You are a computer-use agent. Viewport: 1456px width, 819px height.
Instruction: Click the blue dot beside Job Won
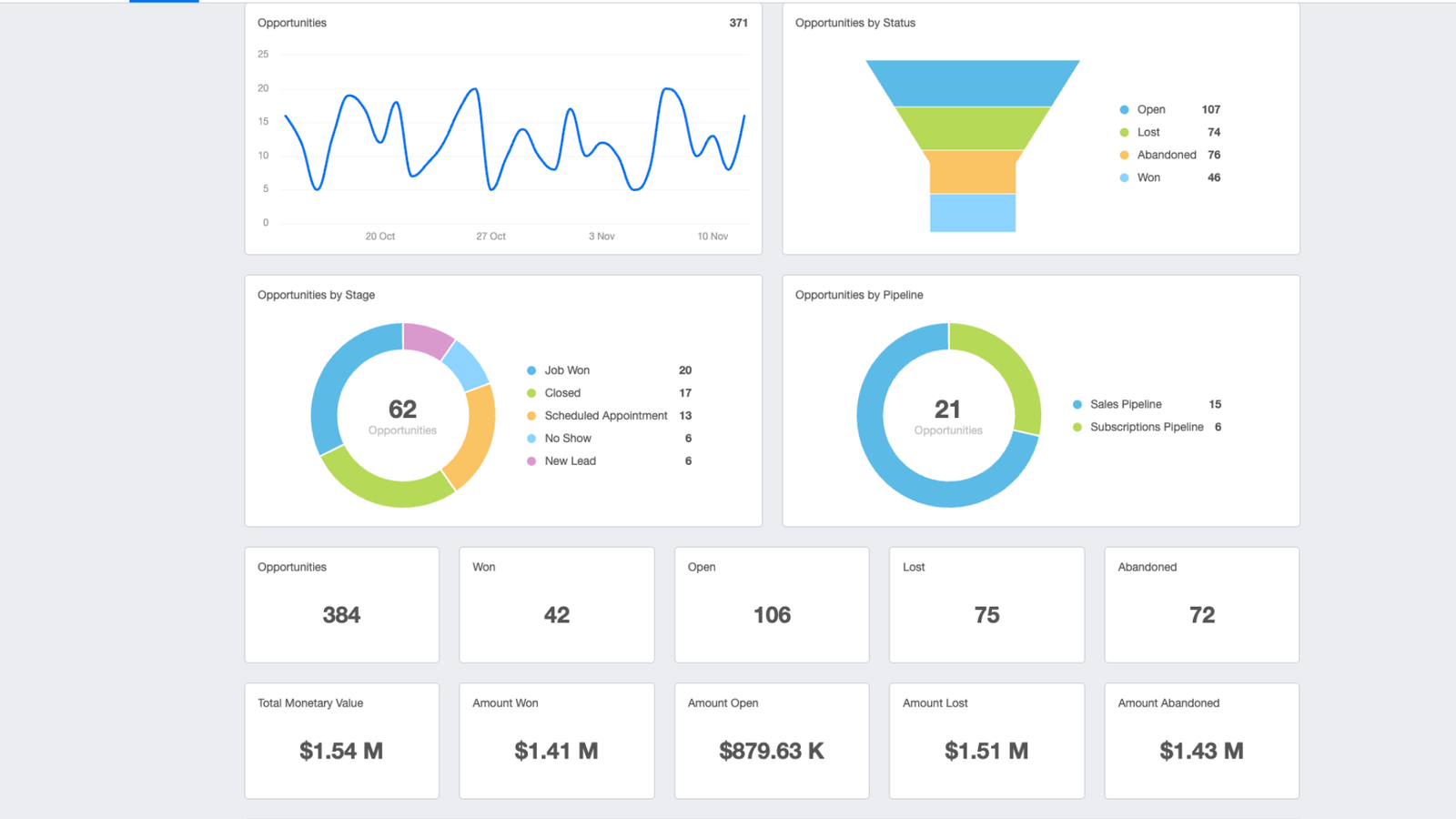531,370
